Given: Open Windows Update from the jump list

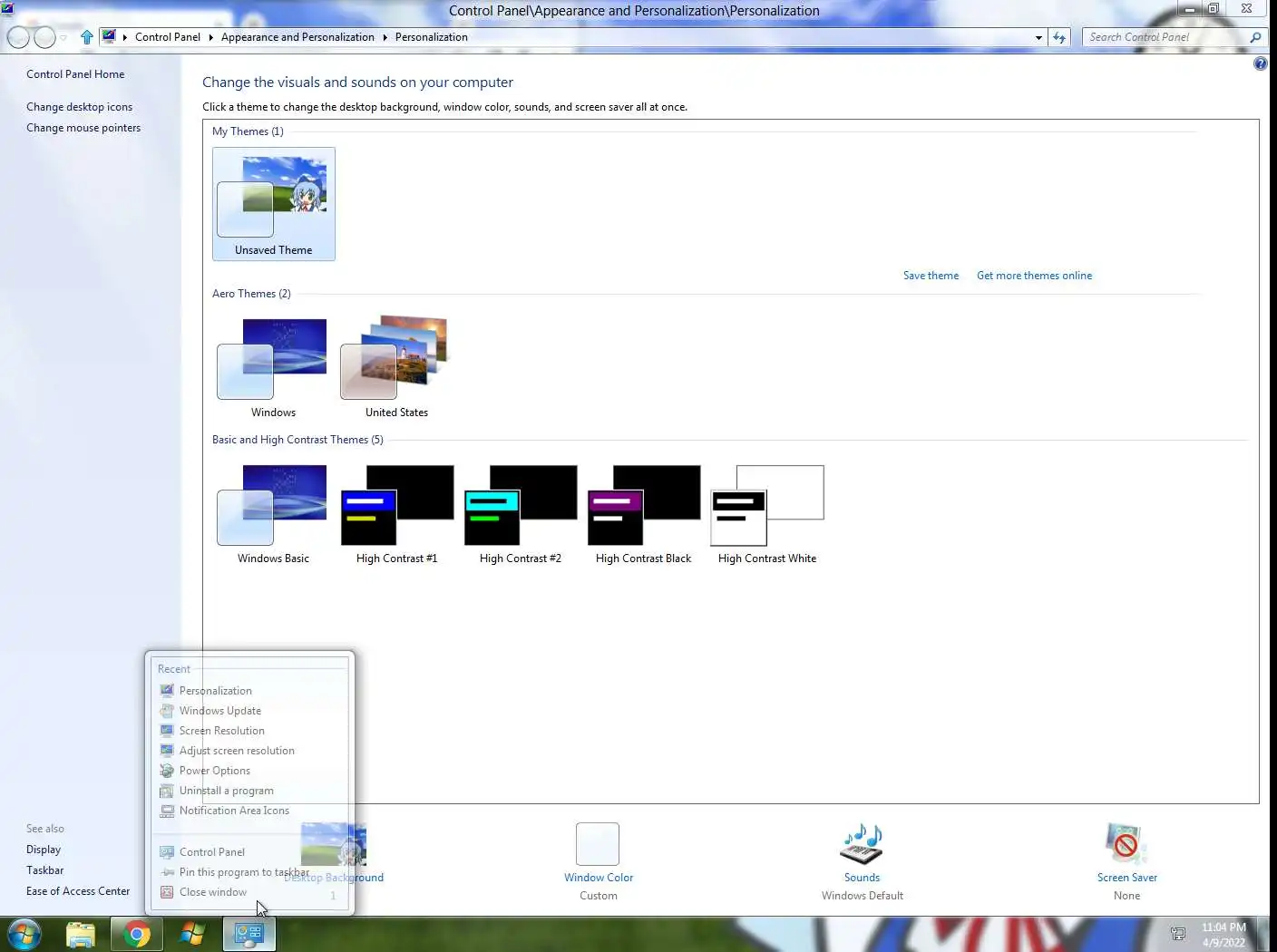Looking at the screenshot, I should (x=250, y=711).
